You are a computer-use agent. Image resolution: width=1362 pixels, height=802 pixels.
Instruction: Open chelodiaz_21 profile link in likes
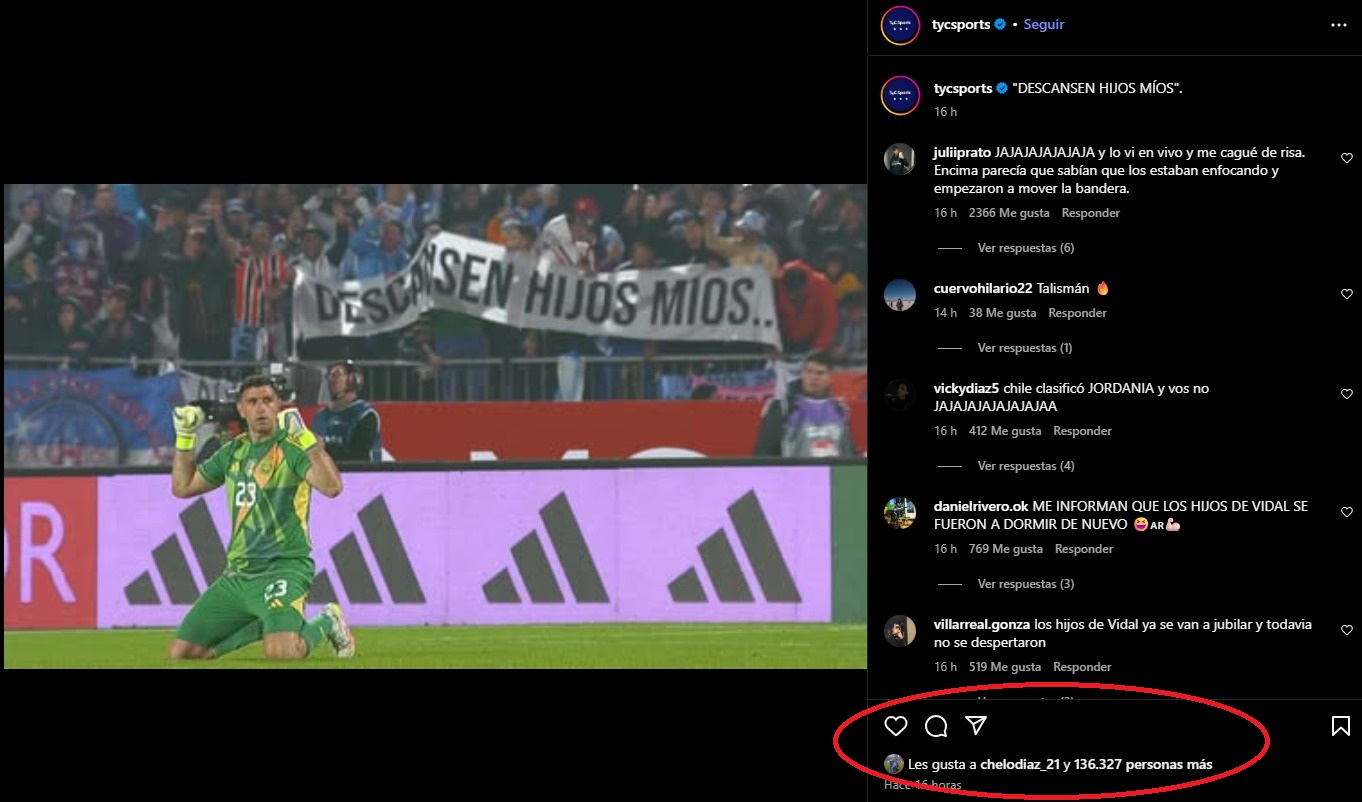coord(1020,764)
